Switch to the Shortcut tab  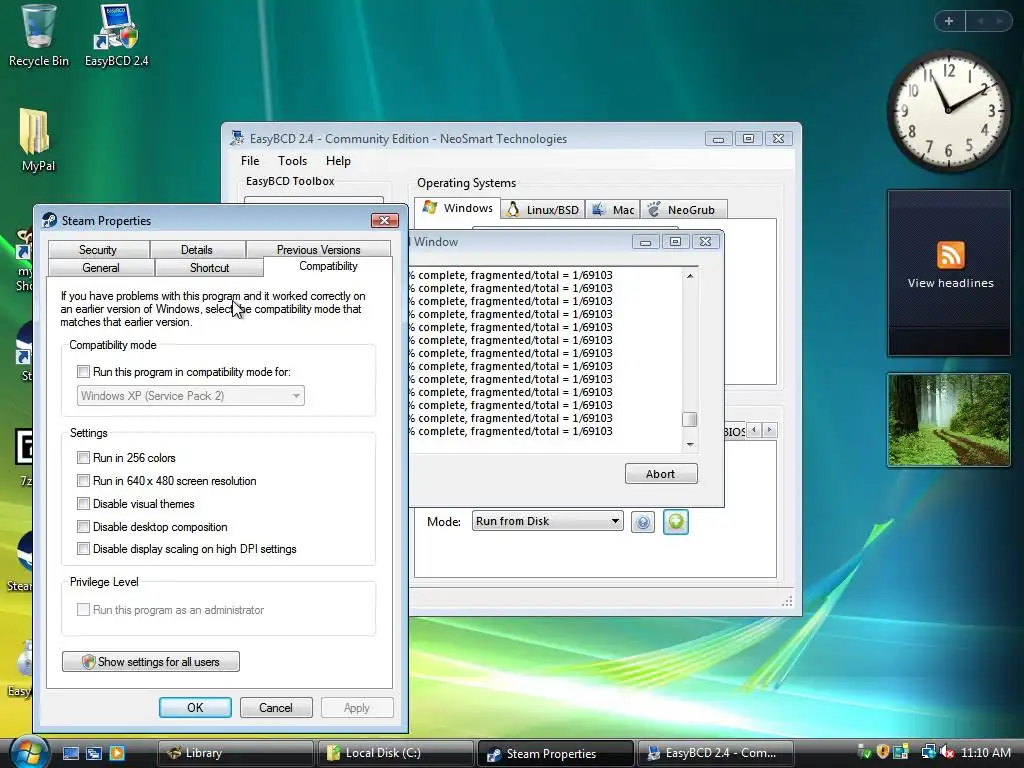click(210, 268)
